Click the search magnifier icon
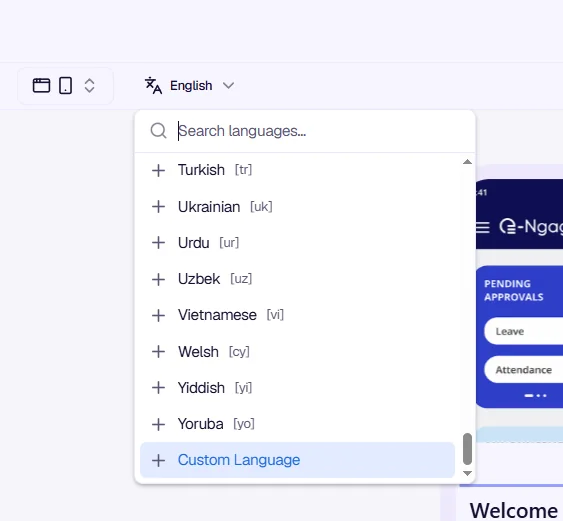The image size is (563, 521). [158, 131]
